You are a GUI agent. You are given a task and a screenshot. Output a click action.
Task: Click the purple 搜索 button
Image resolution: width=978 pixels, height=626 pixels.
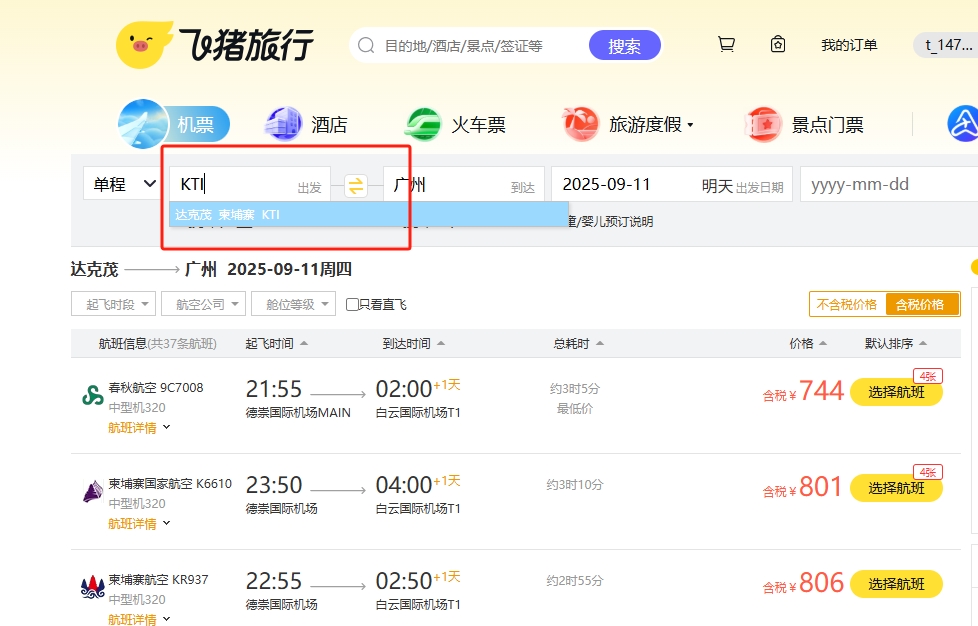624,46
